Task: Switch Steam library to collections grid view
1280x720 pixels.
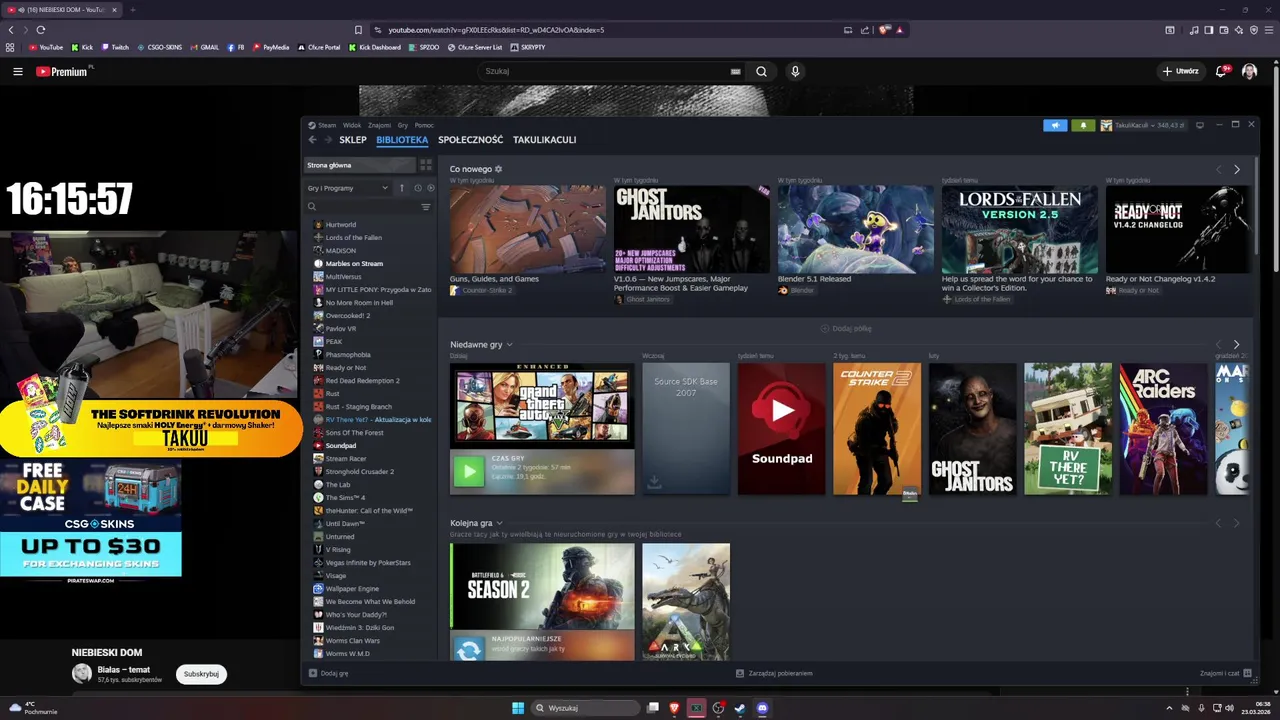Action: 426,165
